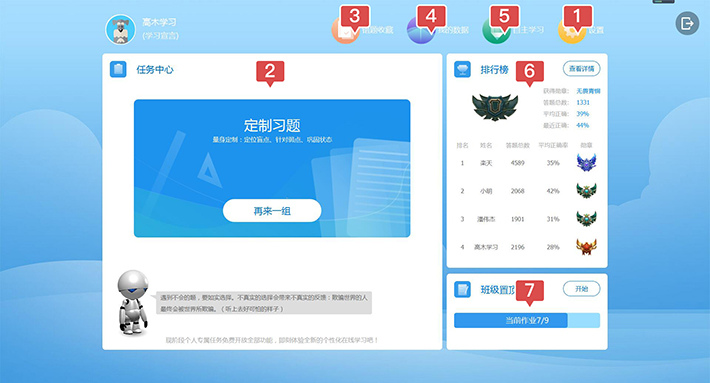Open 设置 yellow gear icon
Screen dimensions: 710x383
click(571, 31)
